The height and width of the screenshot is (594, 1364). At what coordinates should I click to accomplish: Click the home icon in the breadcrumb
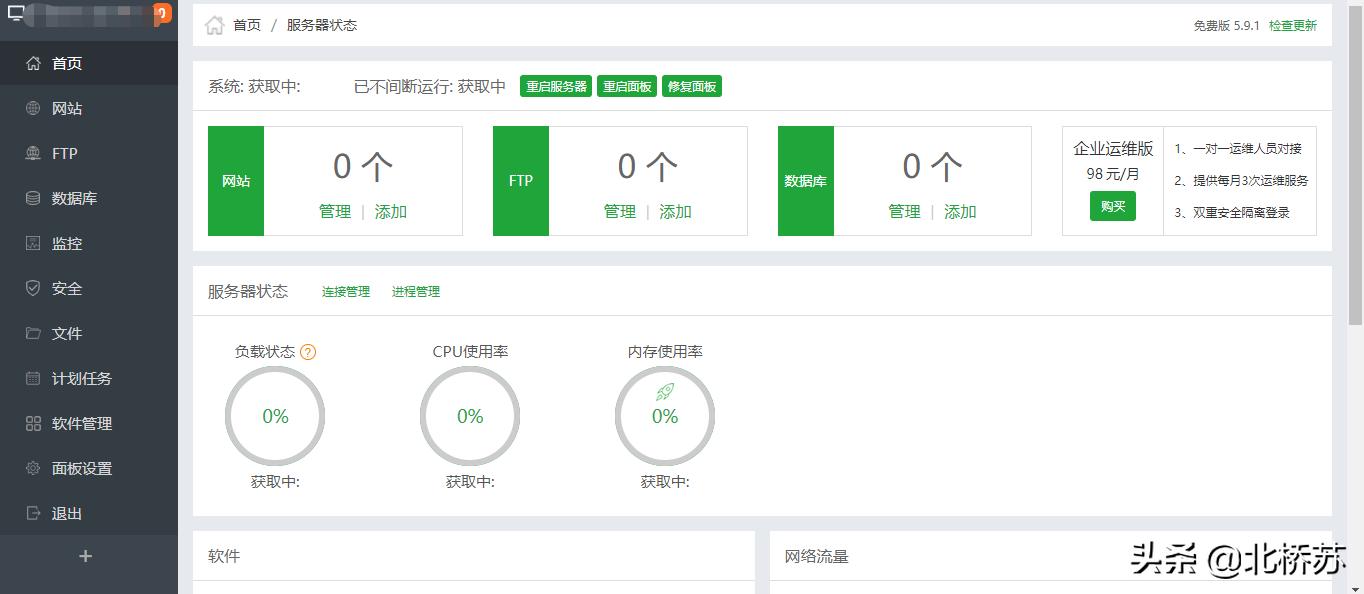tap(214, 26)
